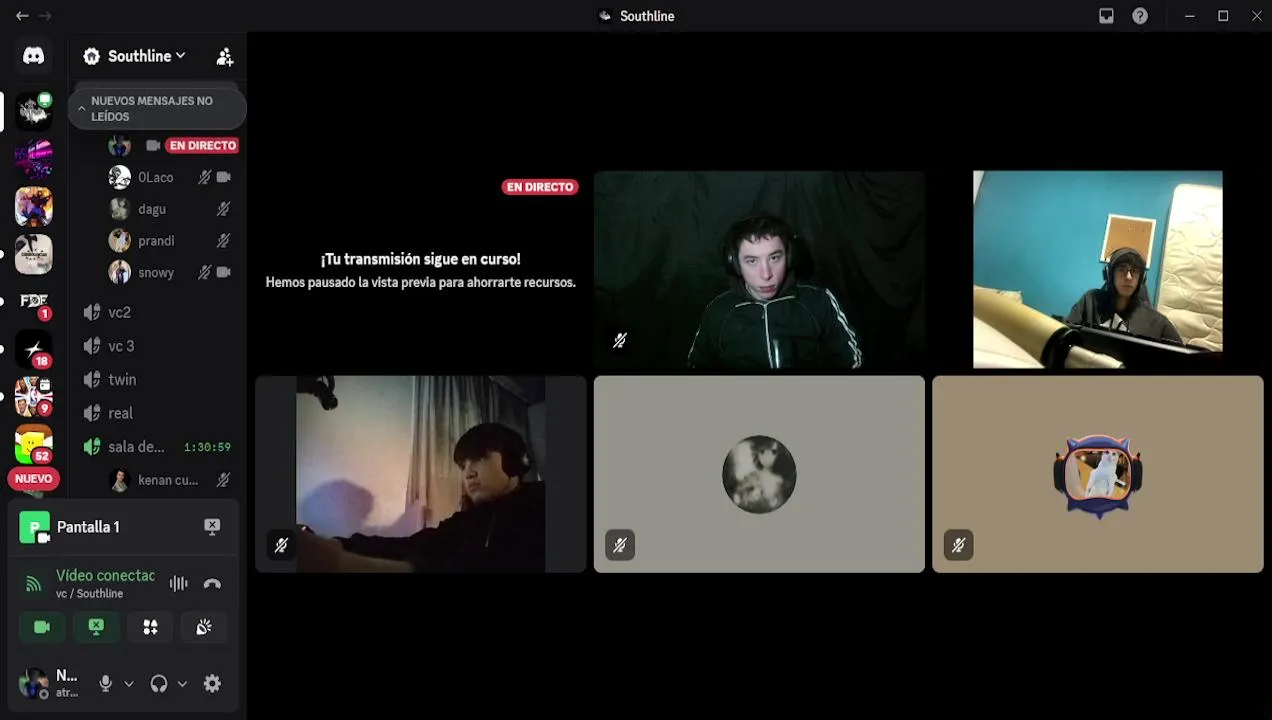
Task: Click EN DIRECTO badge on stream tile
Action: pyautogui.click(x=540, y=187)
